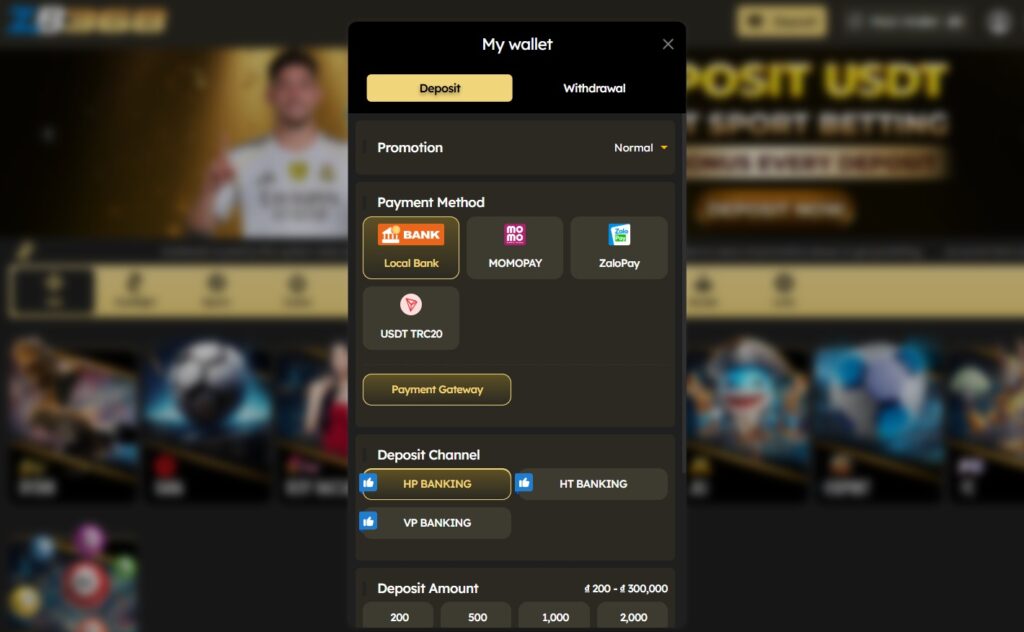Choose the 200 deposit amount
Image resolution: width=1024 pixels, height=632 pixels.
tap(398, 616)
